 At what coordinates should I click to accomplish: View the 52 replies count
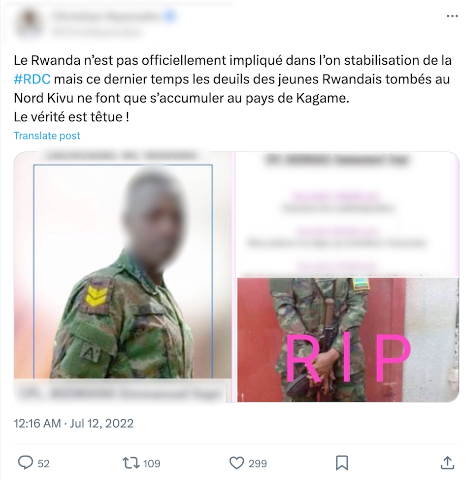pyautogui.click(x=43, y=463)
